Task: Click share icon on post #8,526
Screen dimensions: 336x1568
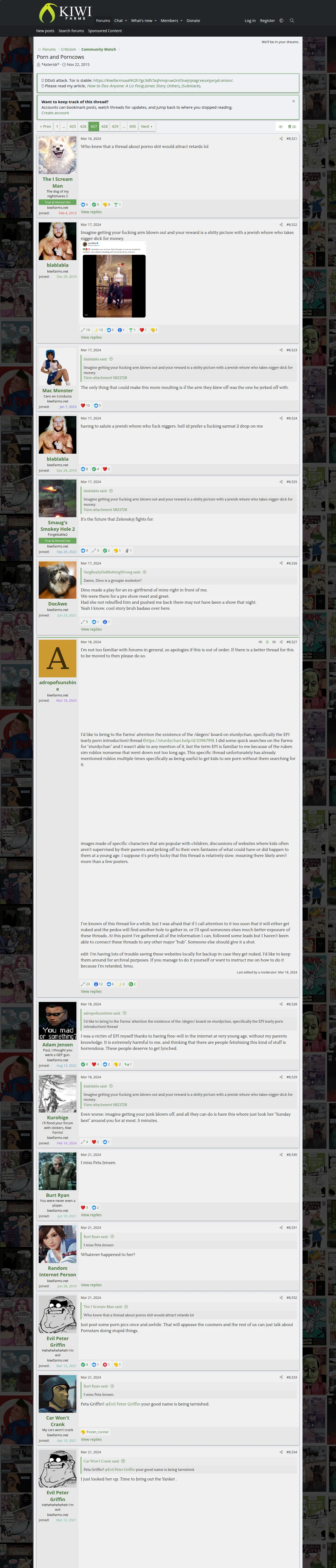Action: click(281, 563)
